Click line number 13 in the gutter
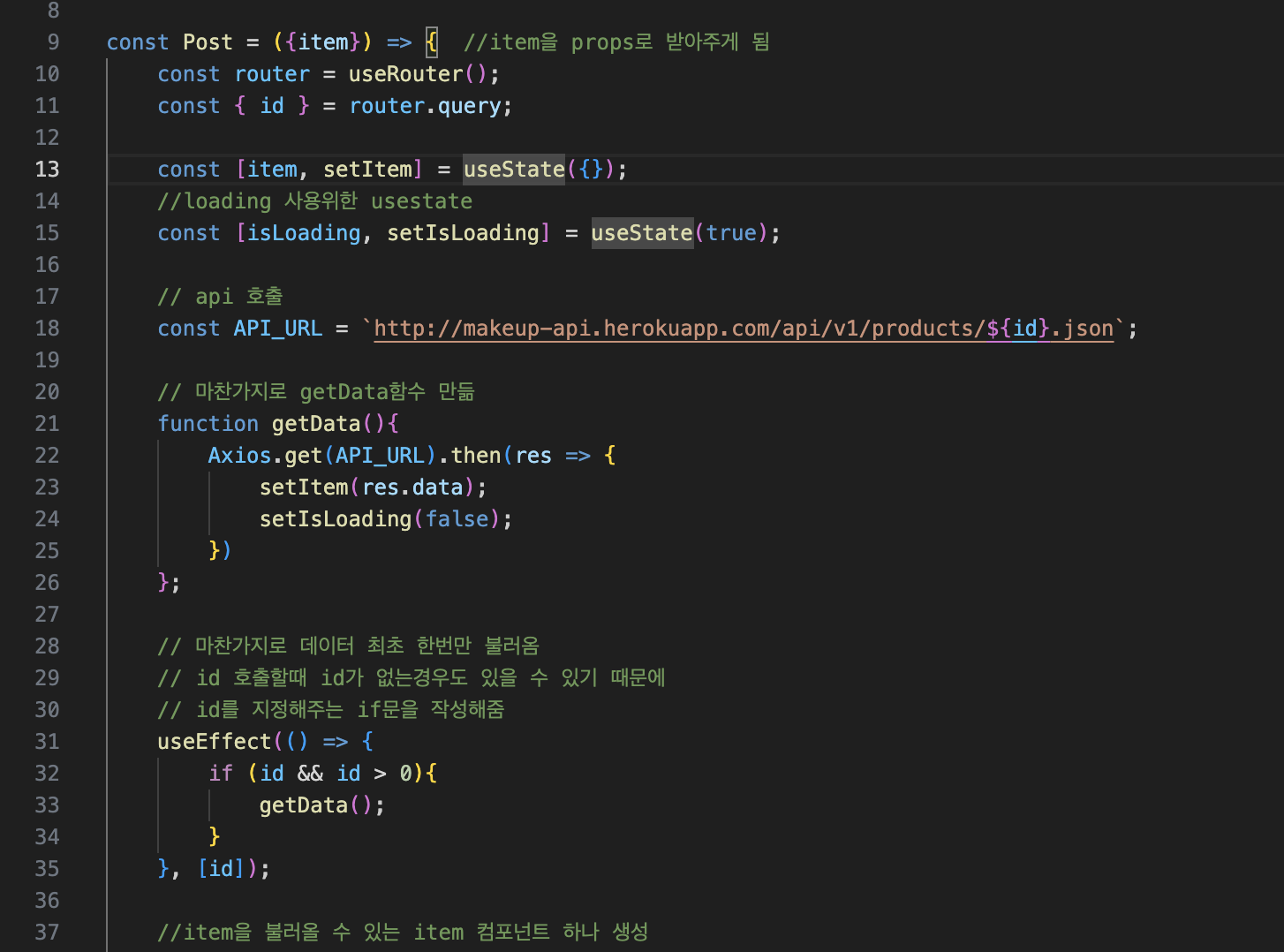This screenshot has height=952, width=1284. tap(47, 170)
